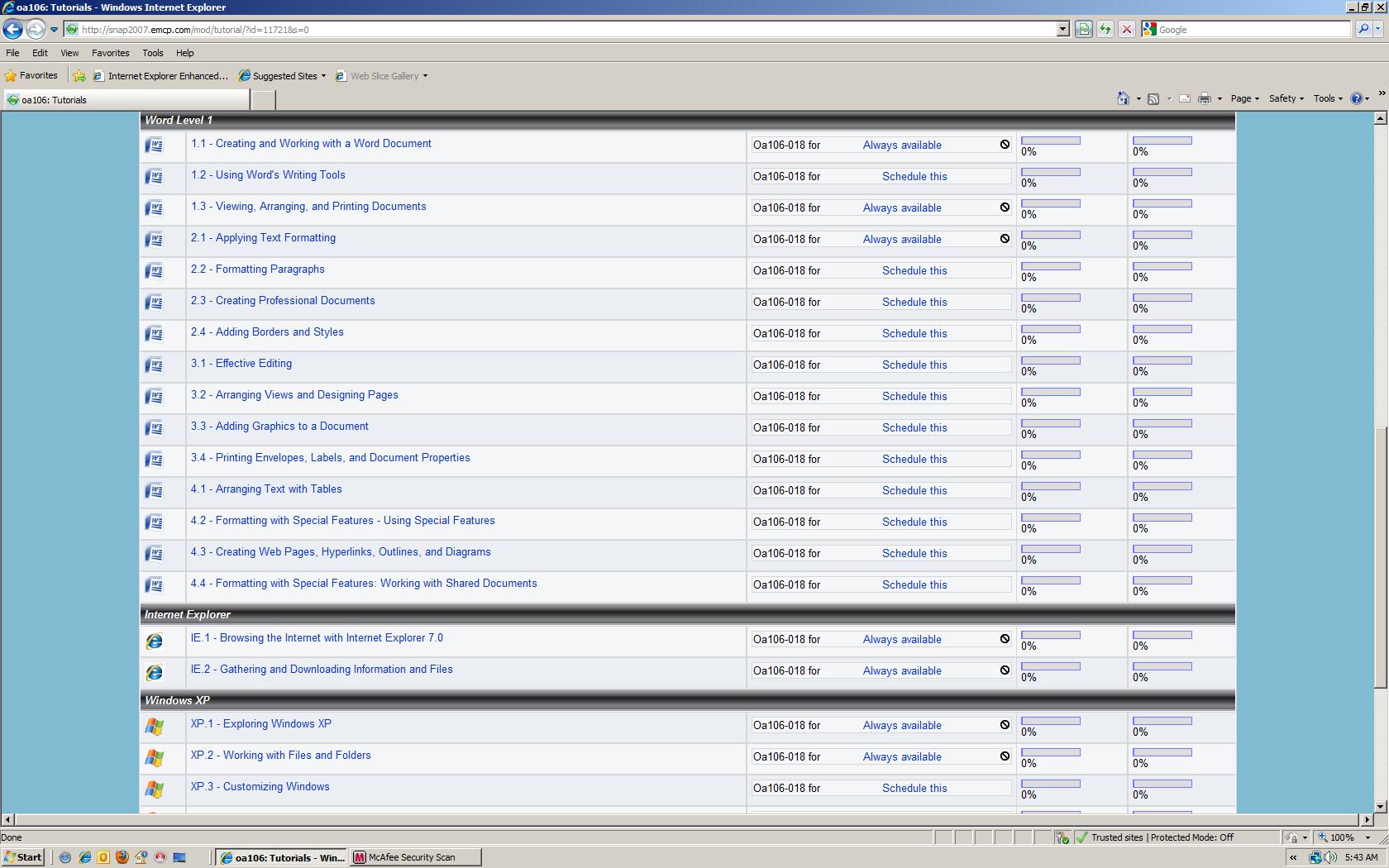
Task: Click Windows flag icon beside XP.3
Action: 154,789
